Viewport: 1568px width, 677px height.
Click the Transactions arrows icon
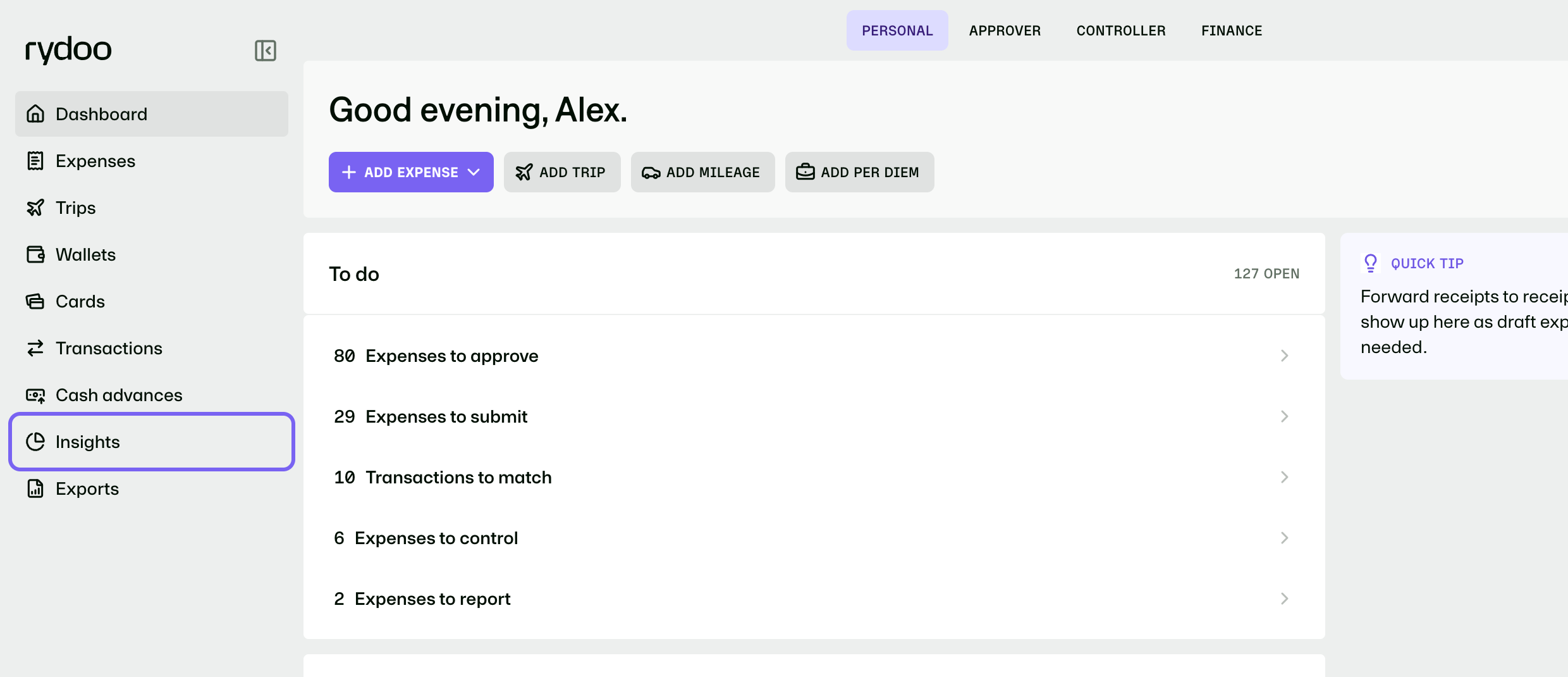(x=35, y=348)
